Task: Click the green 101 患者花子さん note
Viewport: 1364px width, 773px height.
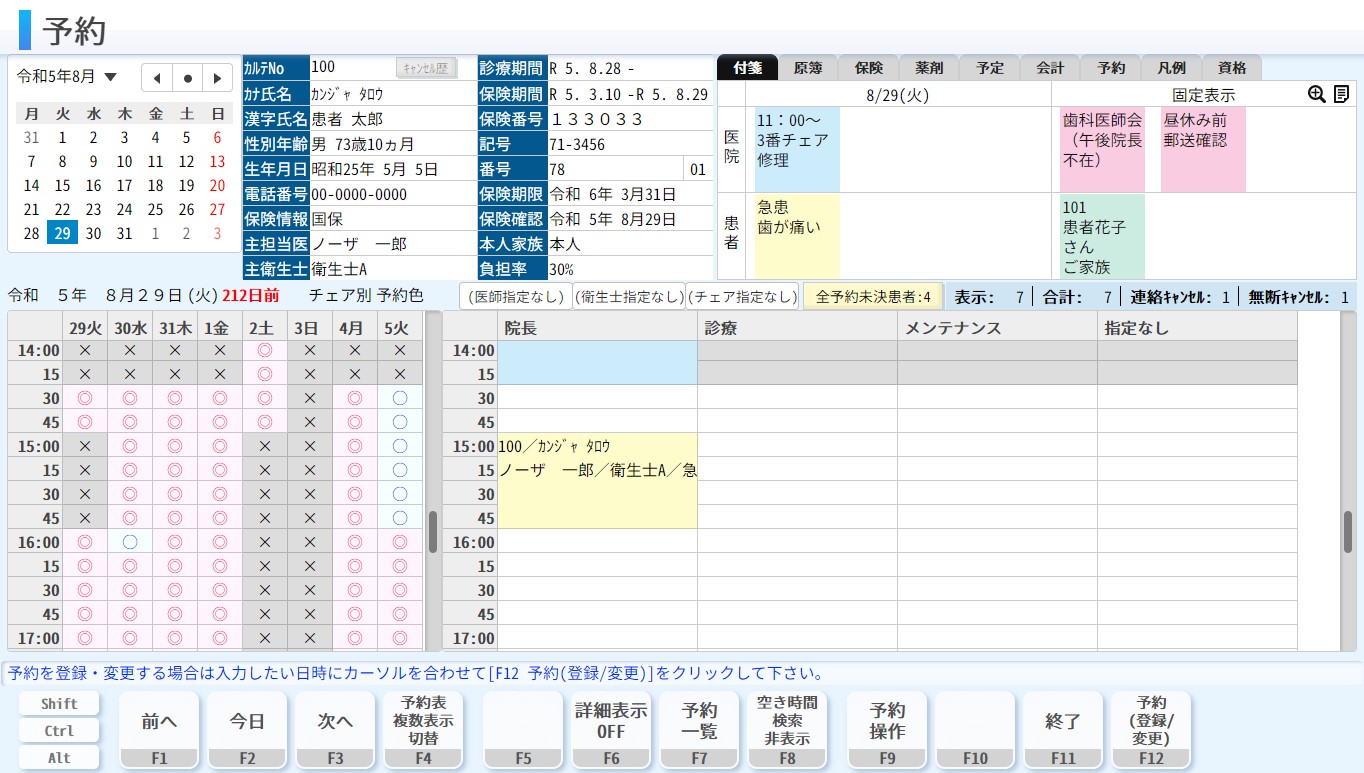Action: coord(1102,236)
